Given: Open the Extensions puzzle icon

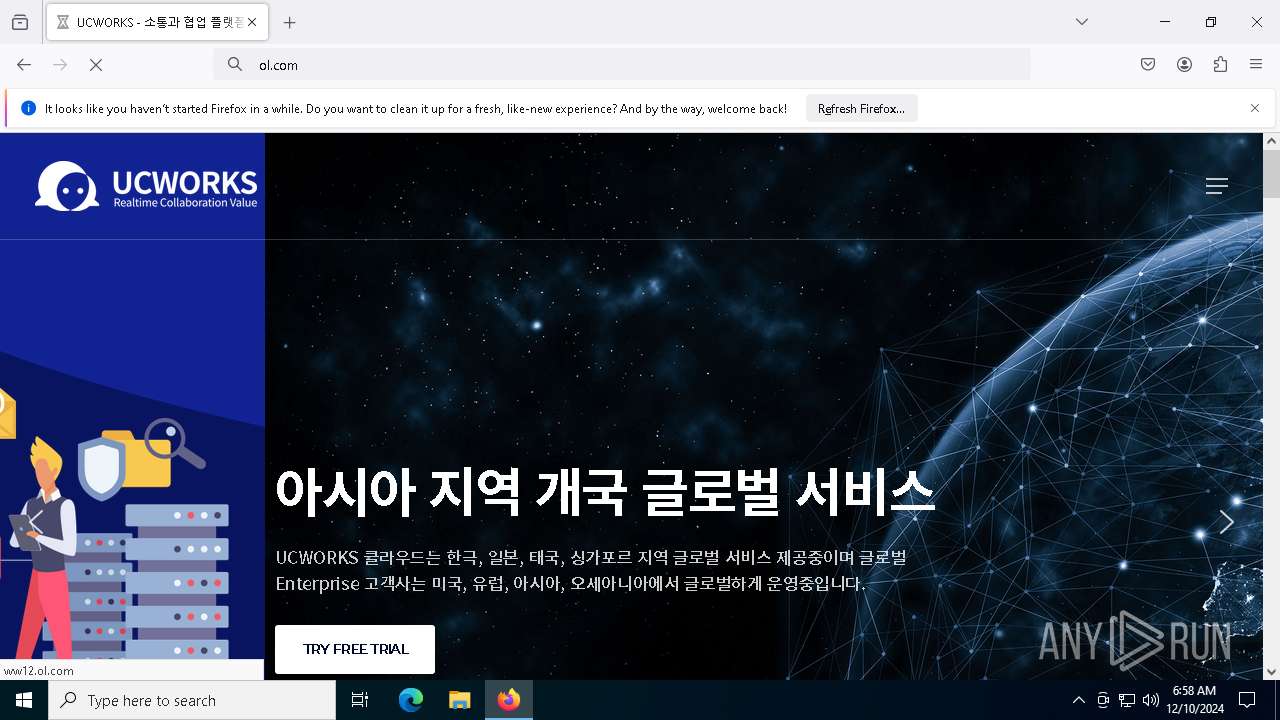Looking at the screenshot, I should (1220, 64).
